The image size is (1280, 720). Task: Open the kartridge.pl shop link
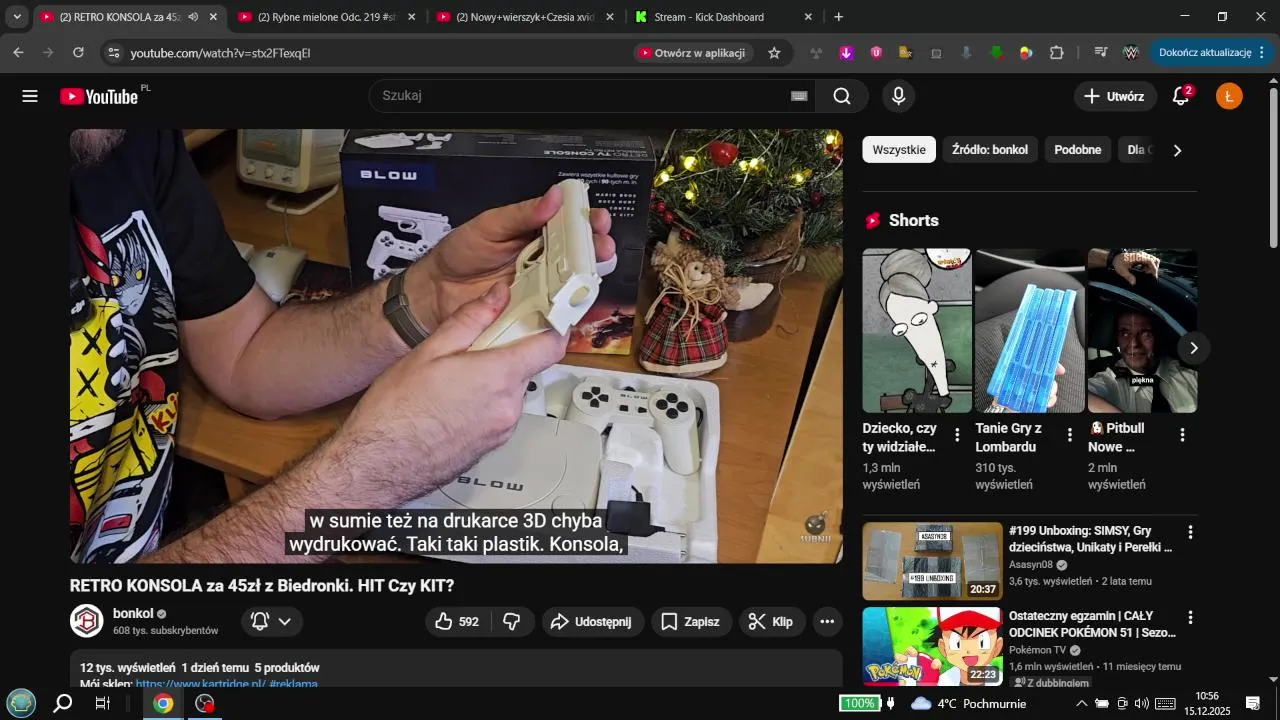[200, 685]
